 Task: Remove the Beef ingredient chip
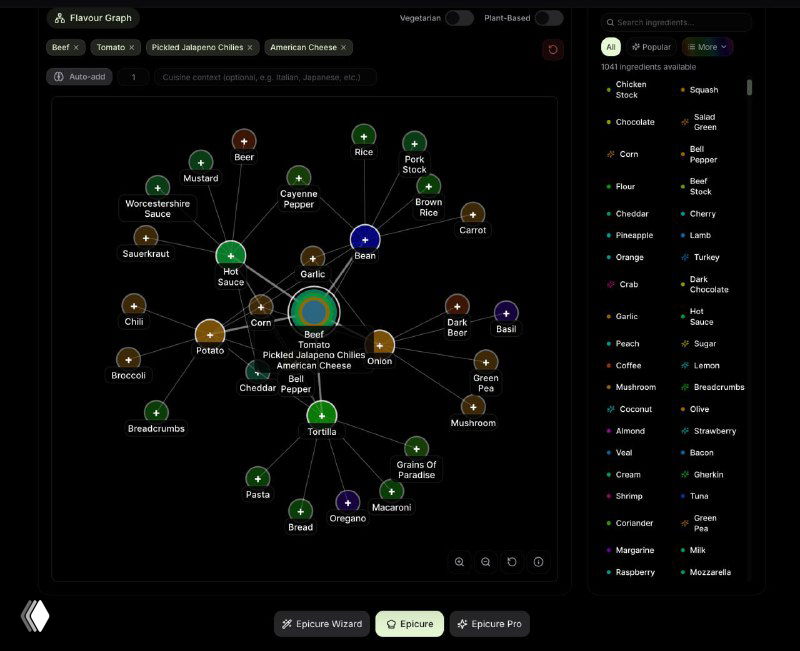[76, 47]
